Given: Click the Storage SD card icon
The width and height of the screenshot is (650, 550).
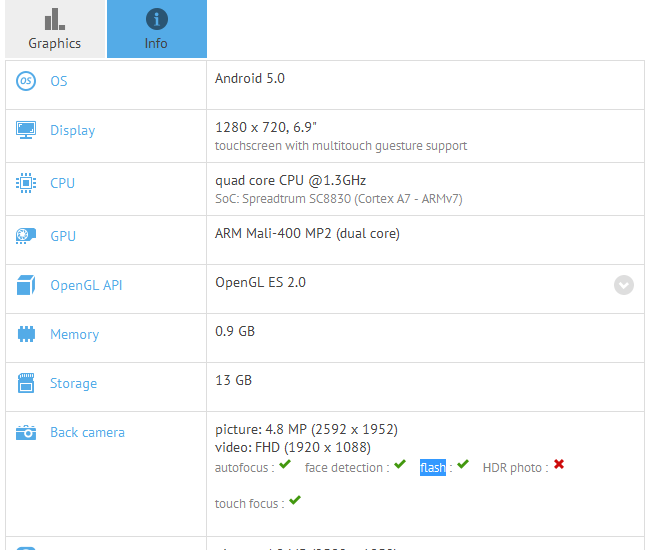Looking at the screenshot, I should click(26, 383).
